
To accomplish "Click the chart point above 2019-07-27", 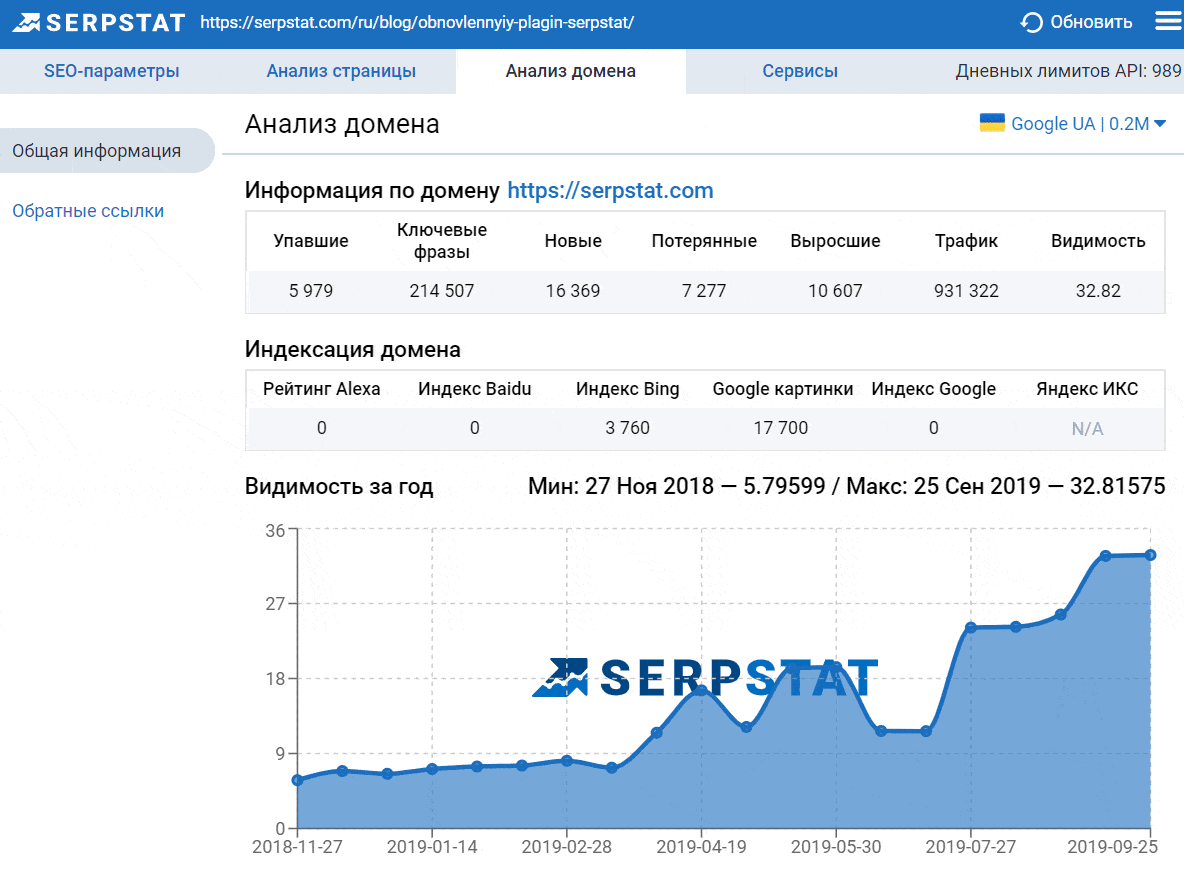I will click(971, 627).
